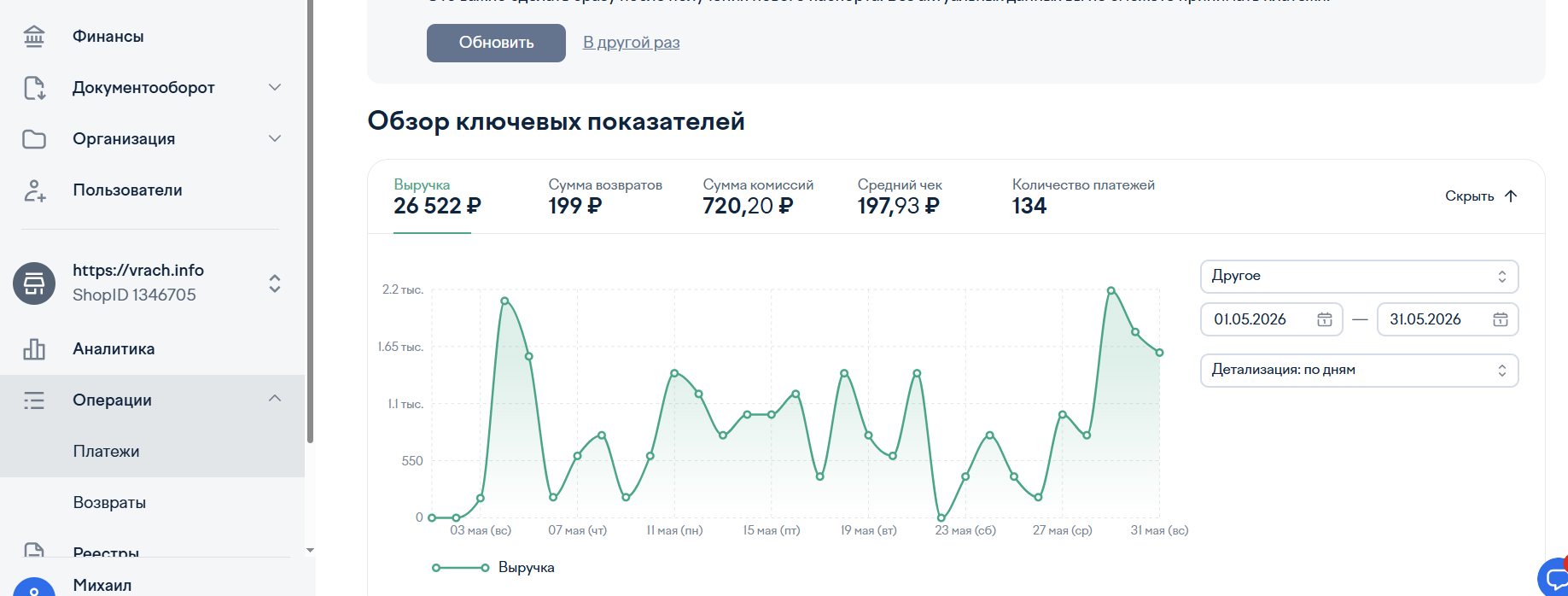Open the Другое period dropdown
The width and height of the screenshot is (1568, 596).
pyautogui.click(x=1359, y=277)
